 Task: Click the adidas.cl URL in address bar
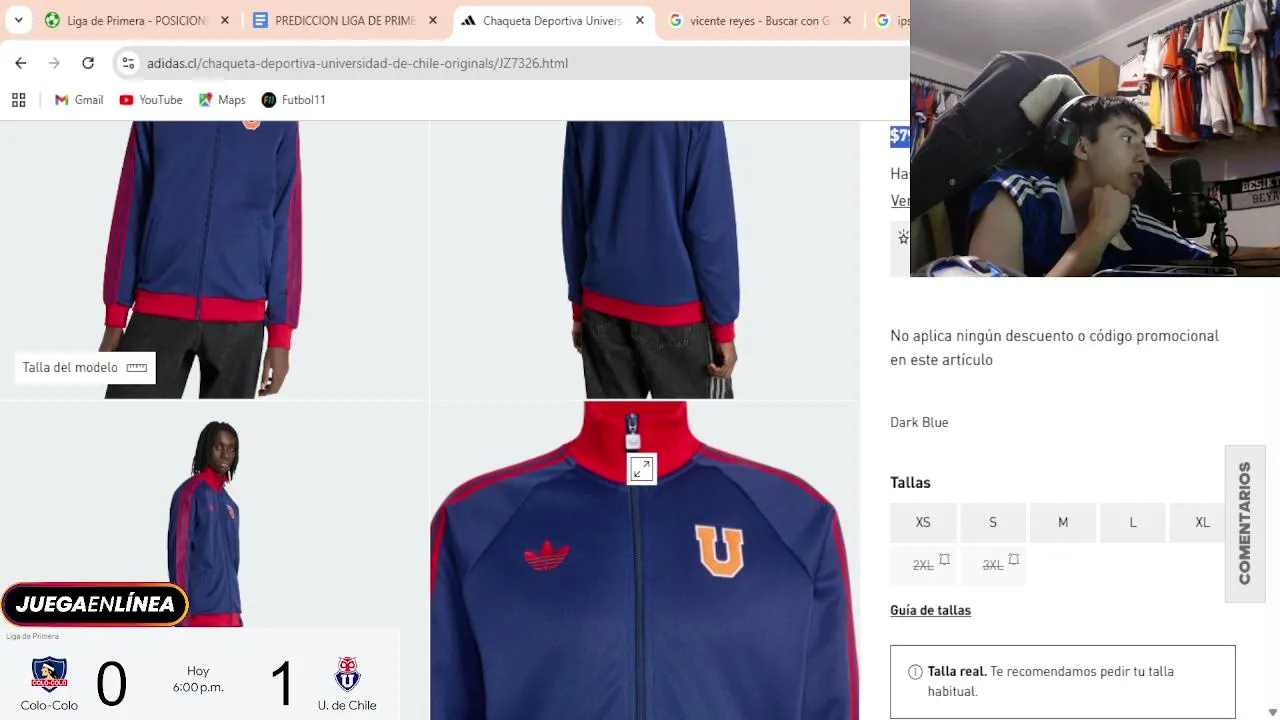(357, 63)
